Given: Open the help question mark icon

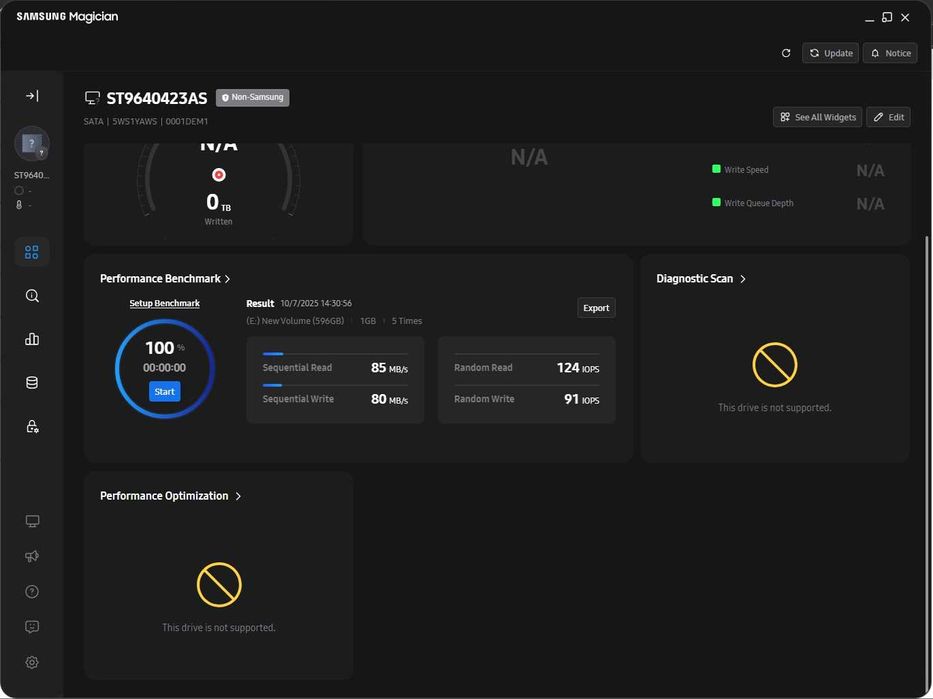Looking at the screenshot, I should [32, 591].
